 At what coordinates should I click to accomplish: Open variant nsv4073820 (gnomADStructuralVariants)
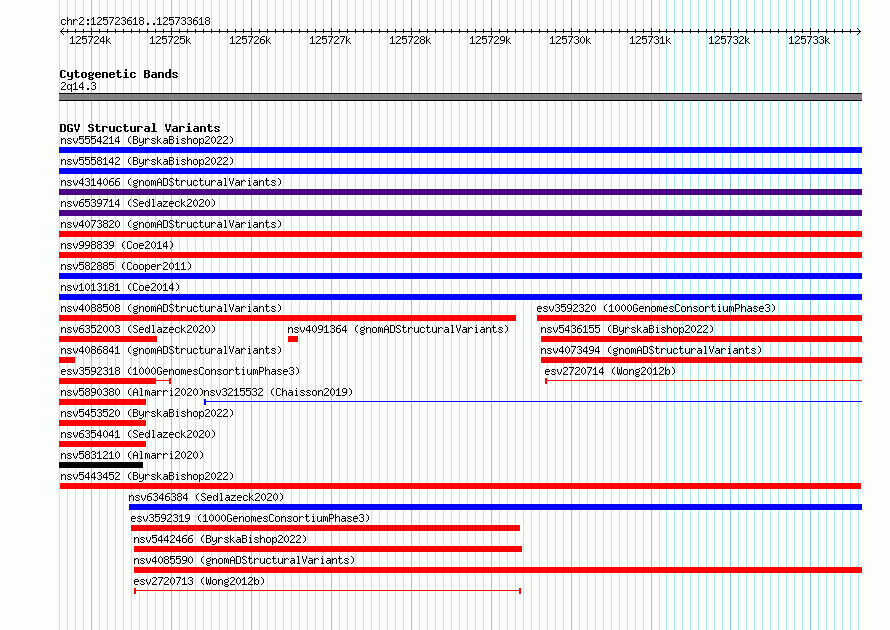tap(171, 224)
